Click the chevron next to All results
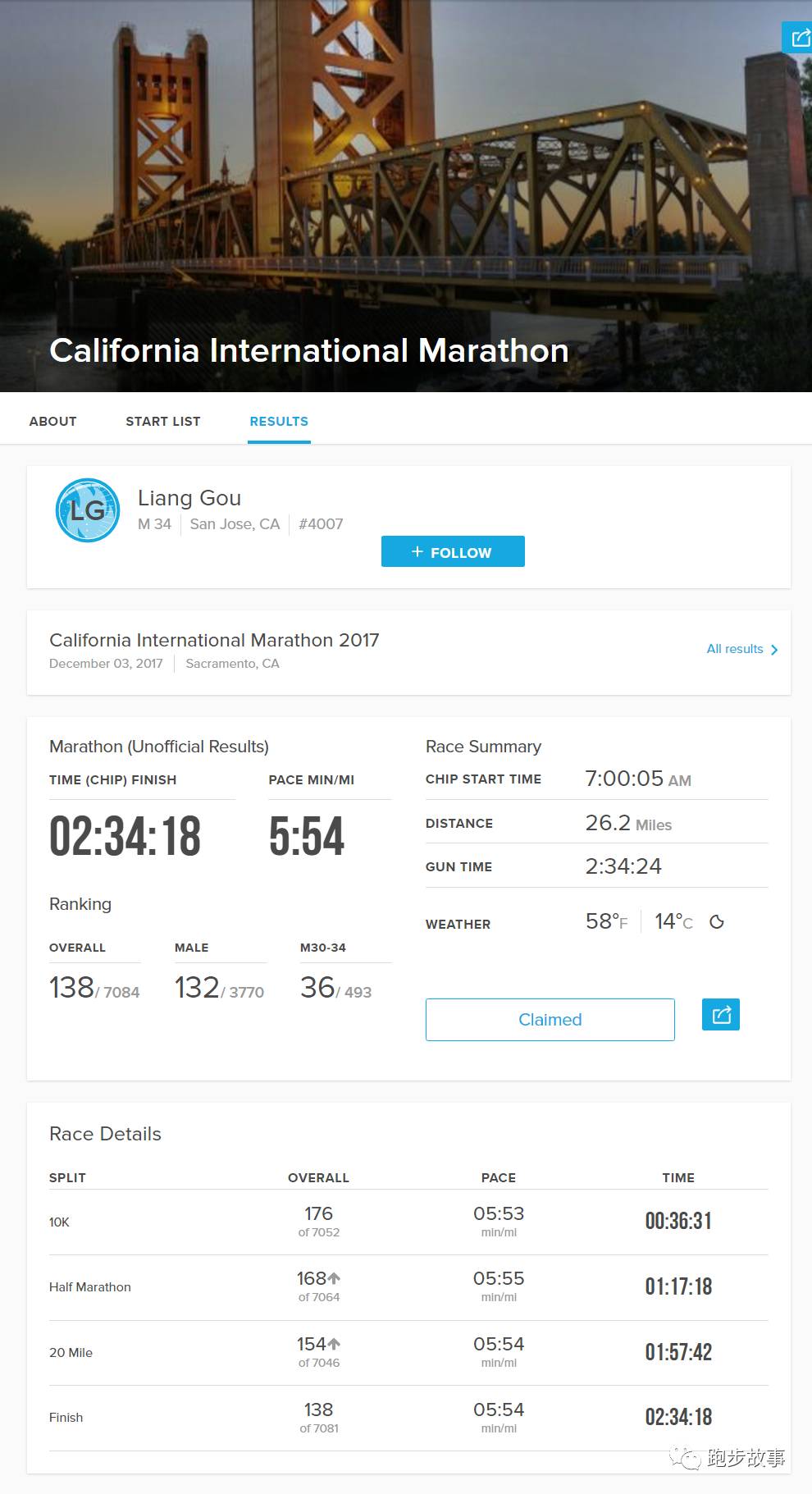This screenshot has height=1494, width=812. click(x=774, y=650)
